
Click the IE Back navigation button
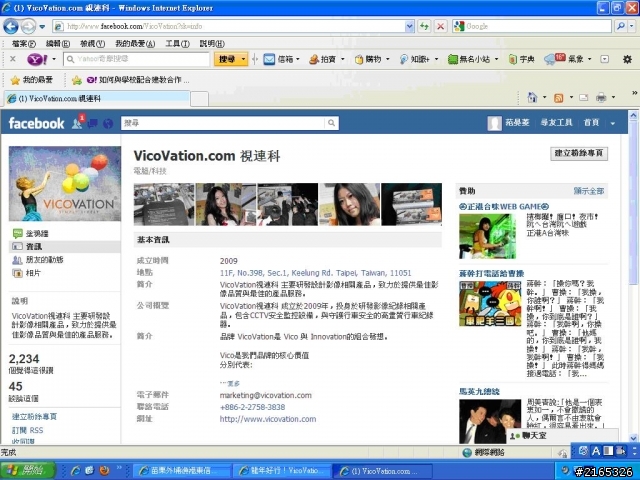pos(11,27)
